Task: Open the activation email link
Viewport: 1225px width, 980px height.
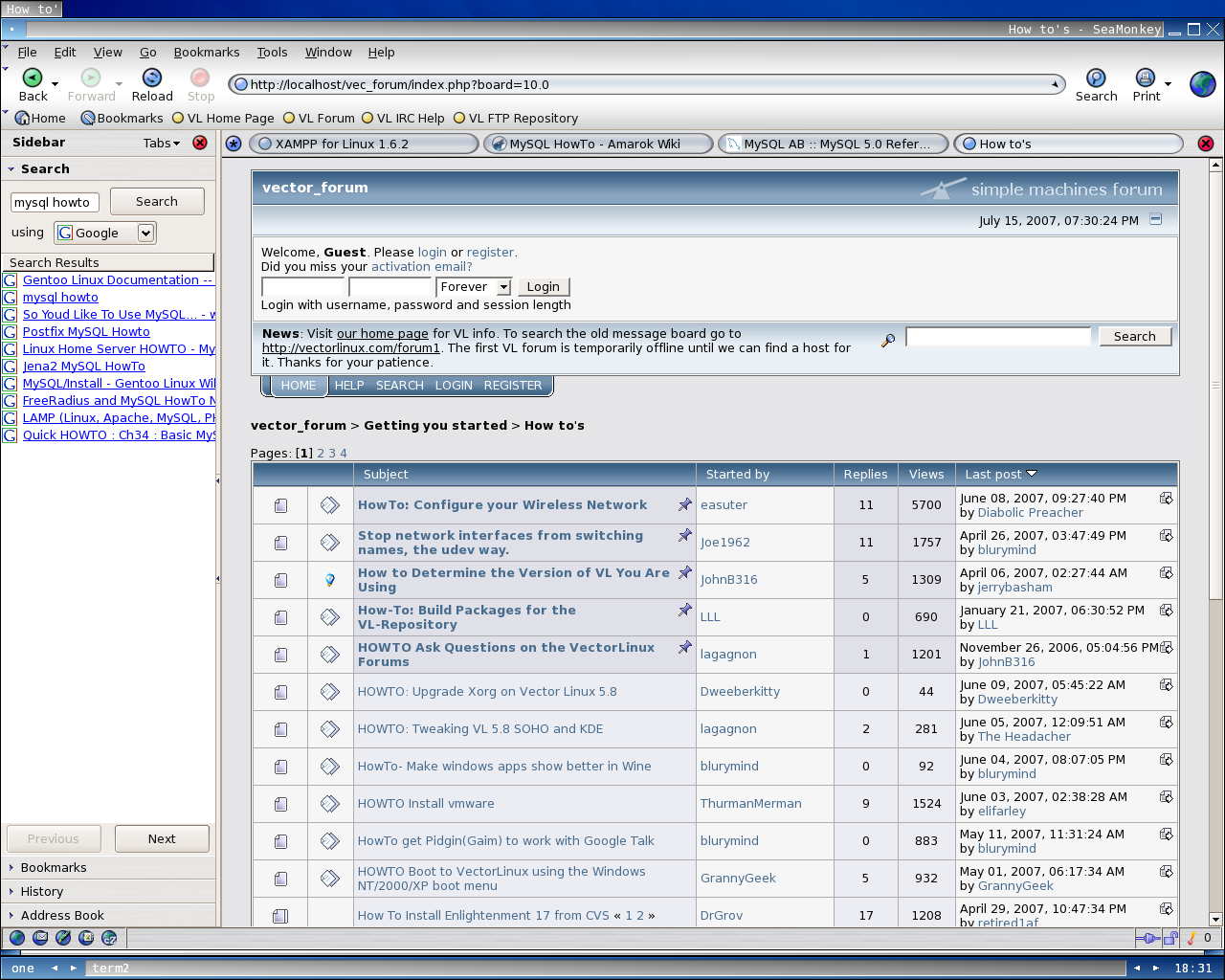Action: 422,267
